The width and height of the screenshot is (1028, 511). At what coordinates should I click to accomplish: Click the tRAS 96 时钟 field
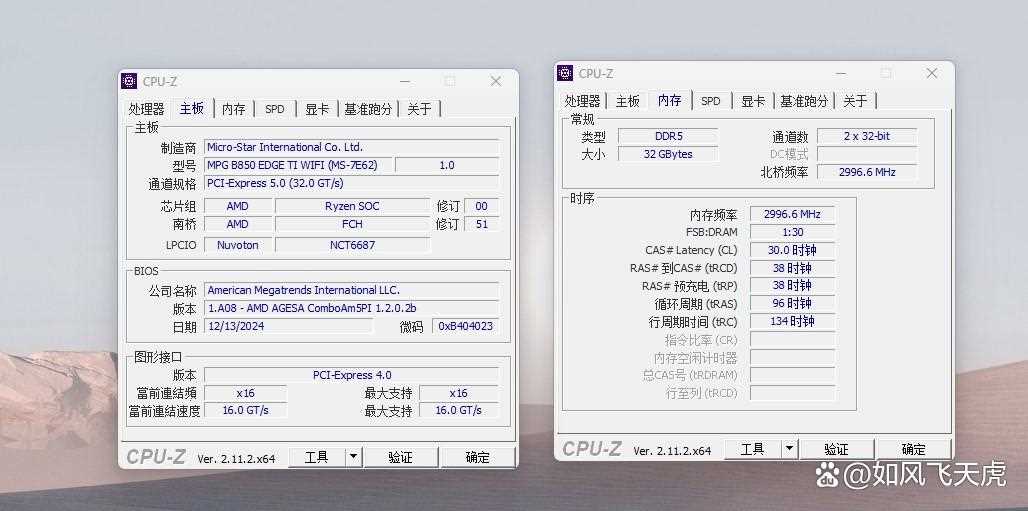point(793,304)
